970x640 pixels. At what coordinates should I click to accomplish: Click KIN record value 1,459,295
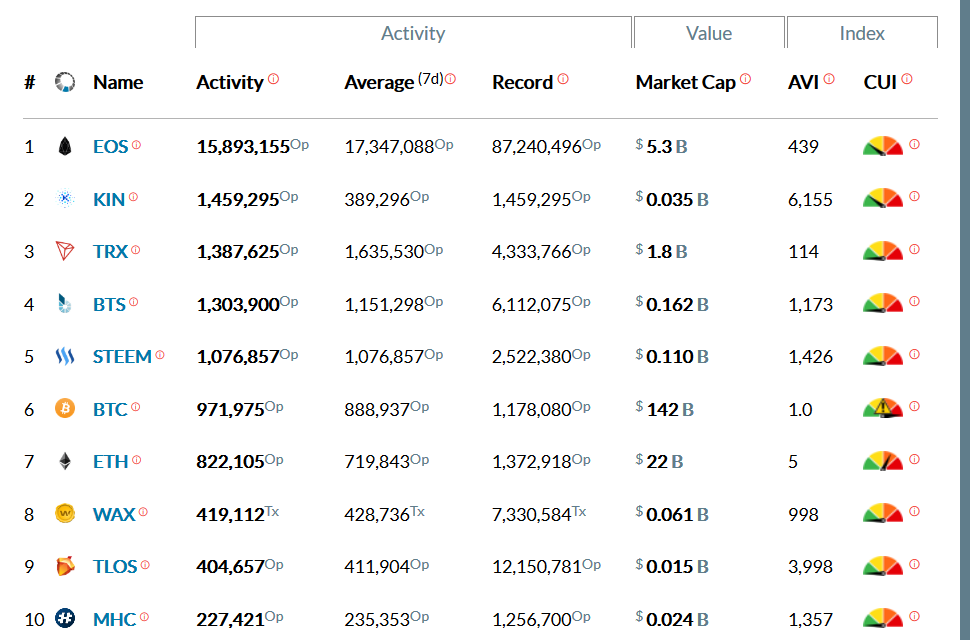531,199
